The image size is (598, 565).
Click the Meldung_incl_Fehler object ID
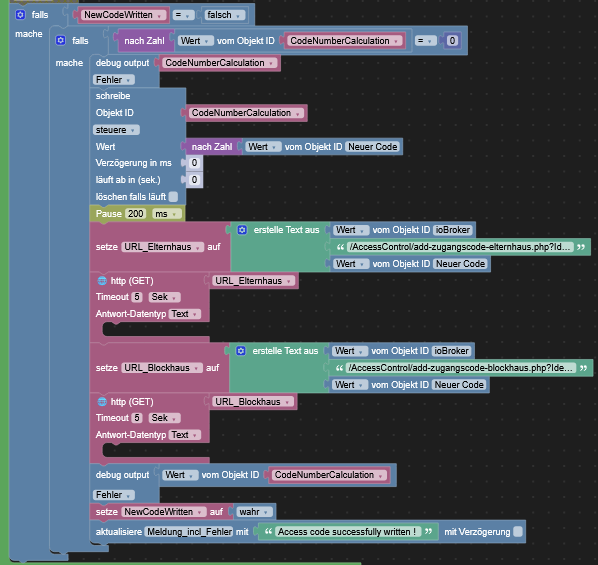tap(190, 531)
